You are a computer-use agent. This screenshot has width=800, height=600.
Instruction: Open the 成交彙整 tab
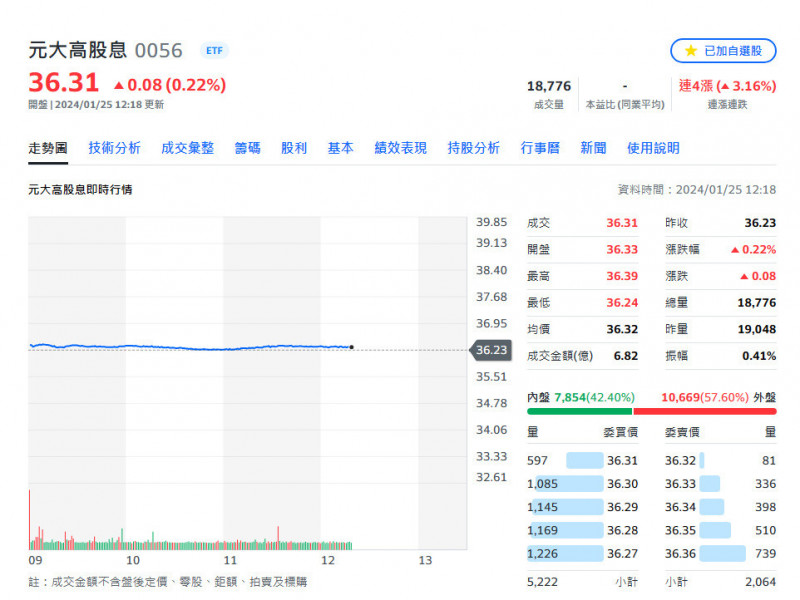coord(187,148)
